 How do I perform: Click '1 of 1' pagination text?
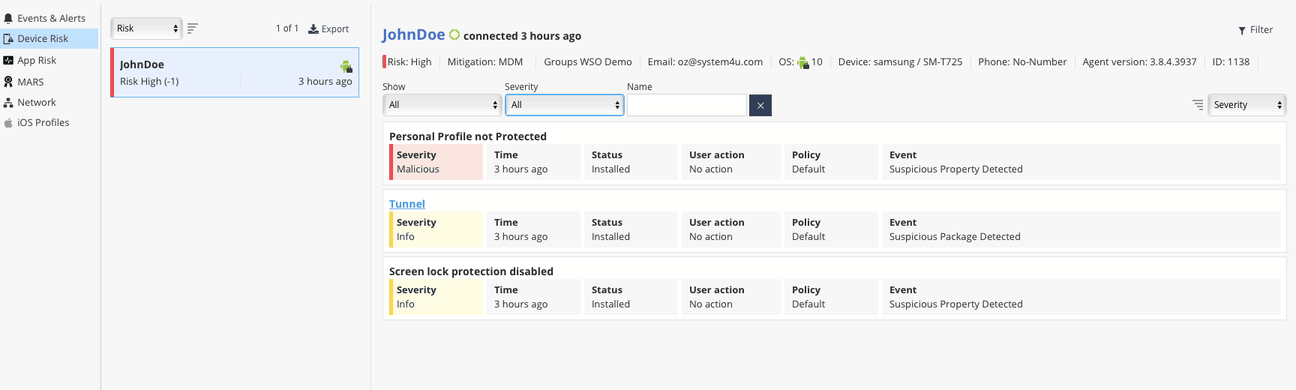(287, 29)
